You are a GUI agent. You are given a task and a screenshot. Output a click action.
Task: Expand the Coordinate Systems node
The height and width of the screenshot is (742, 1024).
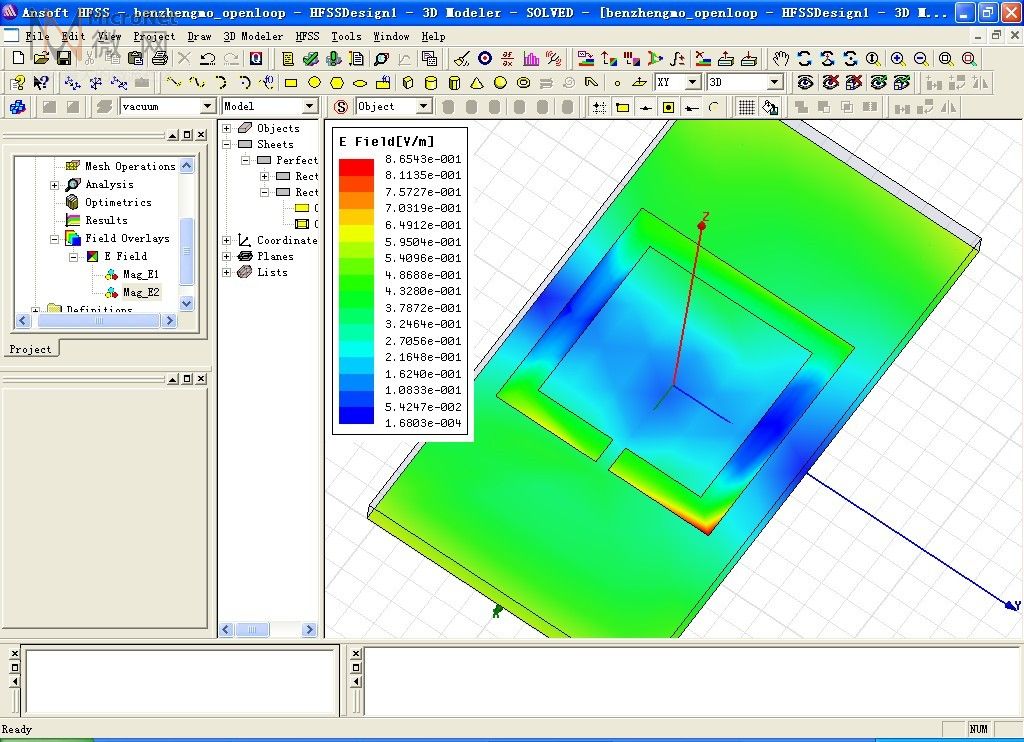point(227,240)
